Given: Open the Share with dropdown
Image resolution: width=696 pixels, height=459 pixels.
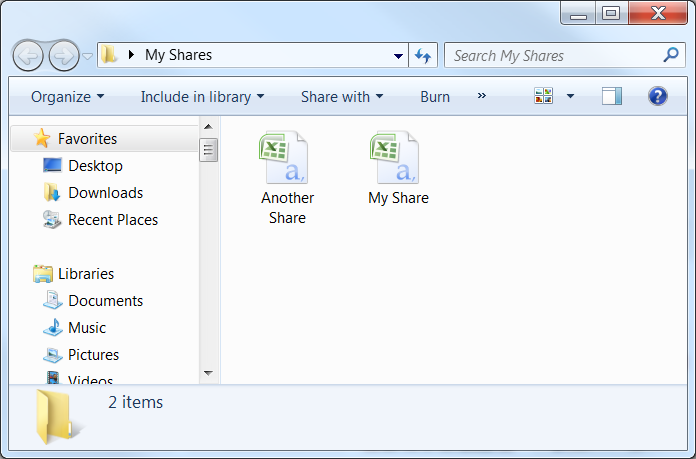Looking at the screenshot, I should [x=342, y=97].
